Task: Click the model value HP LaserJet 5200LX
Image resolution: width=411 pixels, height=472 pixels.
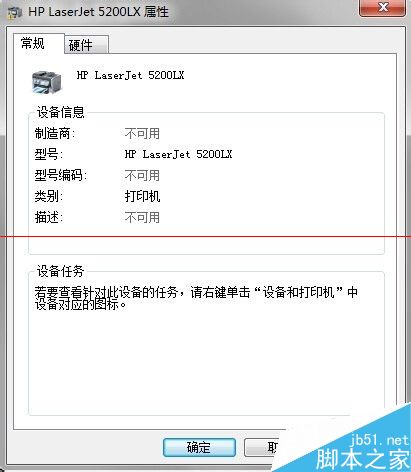Action: [x=178, y=154]
